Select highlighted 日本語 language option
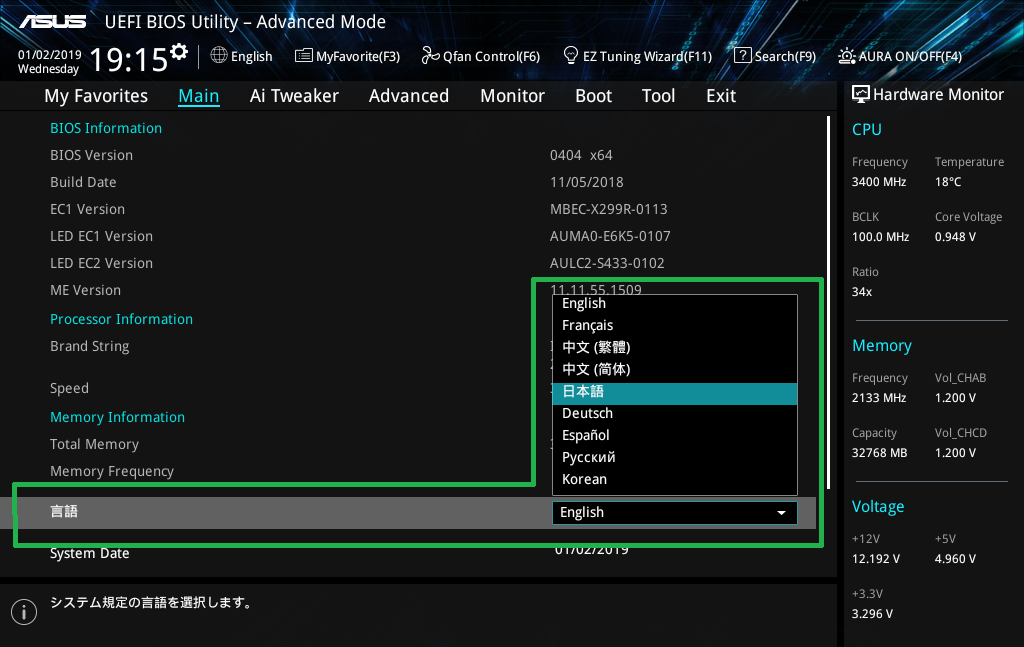 click(675, 392)
